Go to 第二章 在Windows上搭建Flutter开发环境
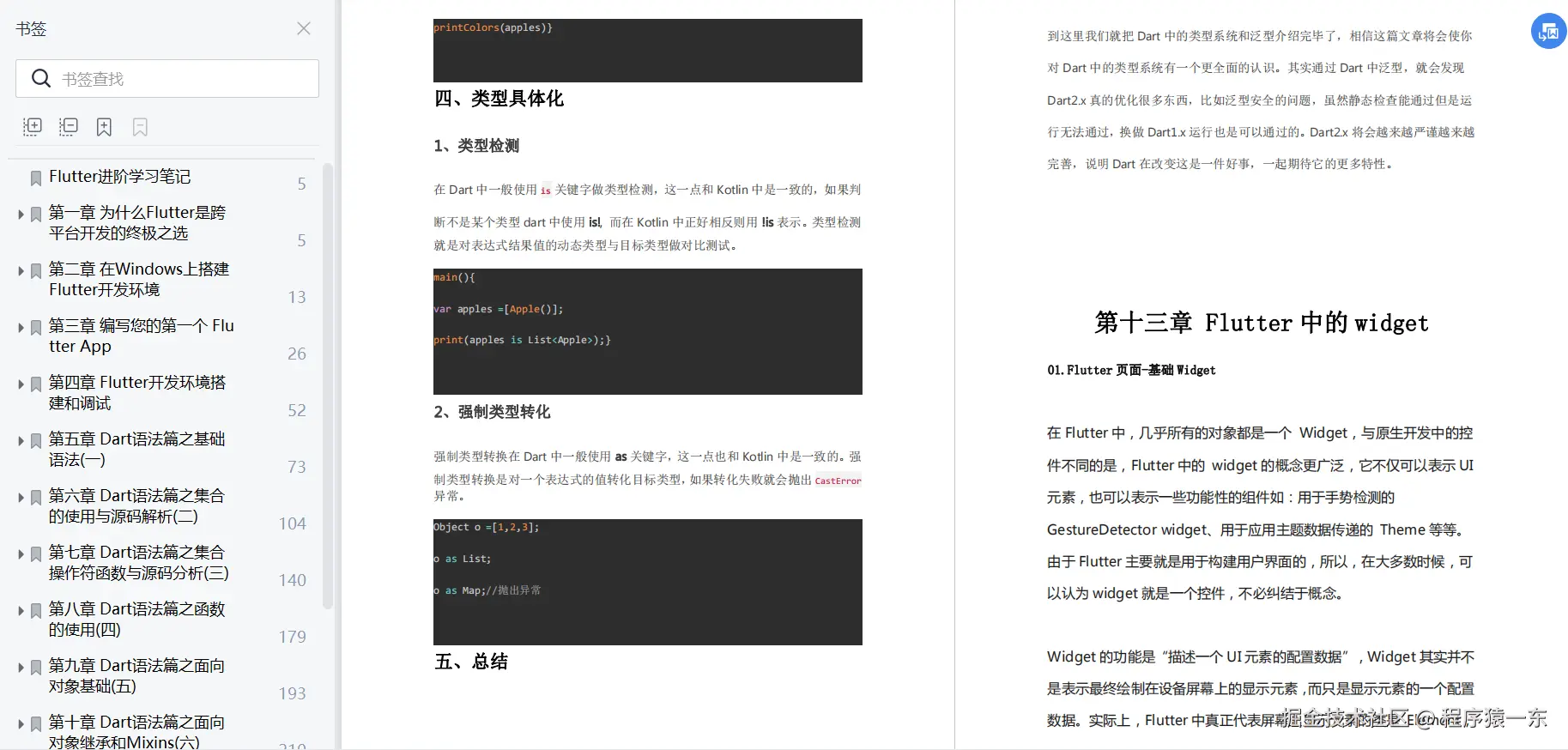The height and width of the screenshot is (750, 1568). point(139,280)
